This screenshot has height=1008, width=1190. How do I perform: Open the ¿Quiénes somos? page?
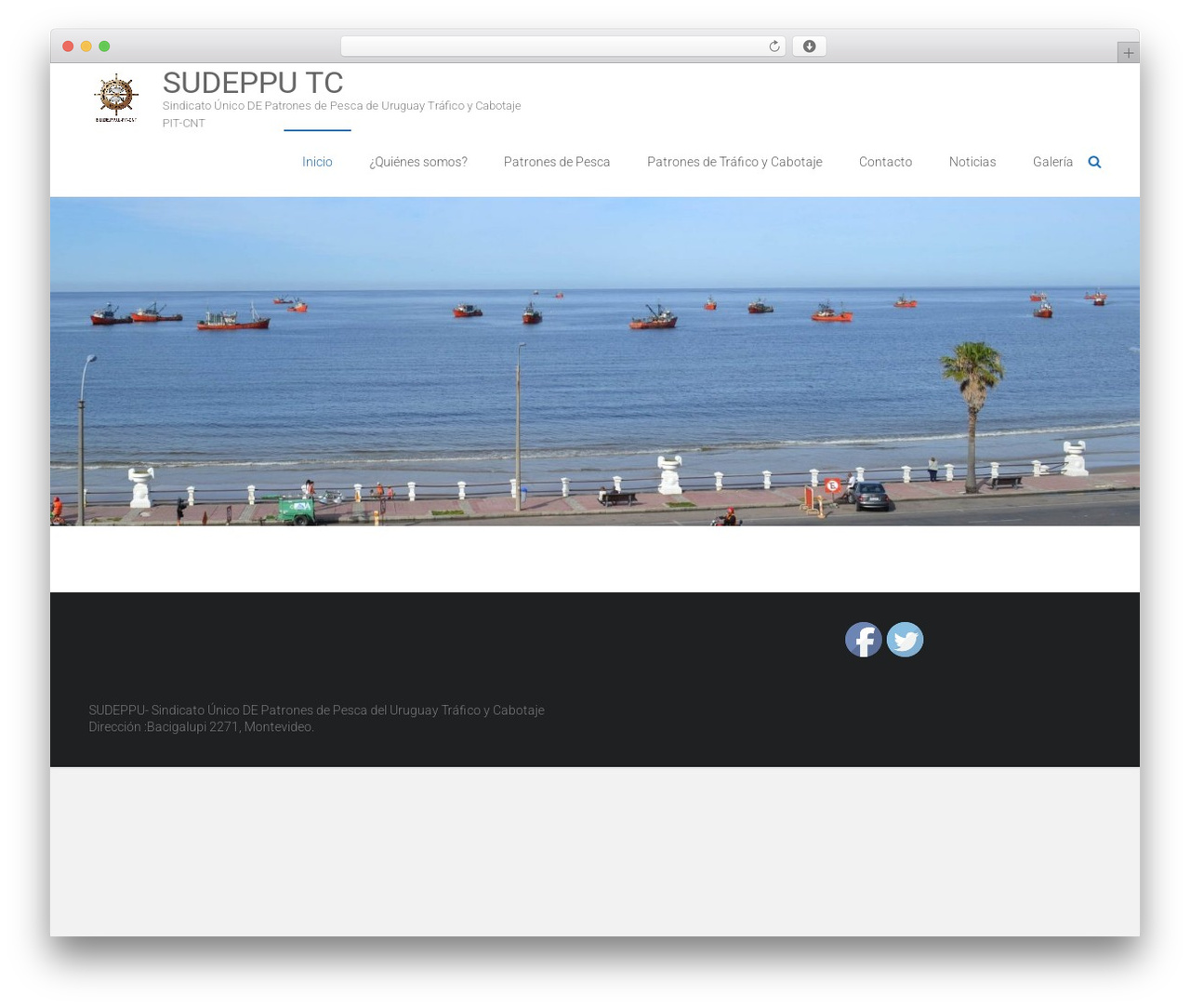point(418,162)
